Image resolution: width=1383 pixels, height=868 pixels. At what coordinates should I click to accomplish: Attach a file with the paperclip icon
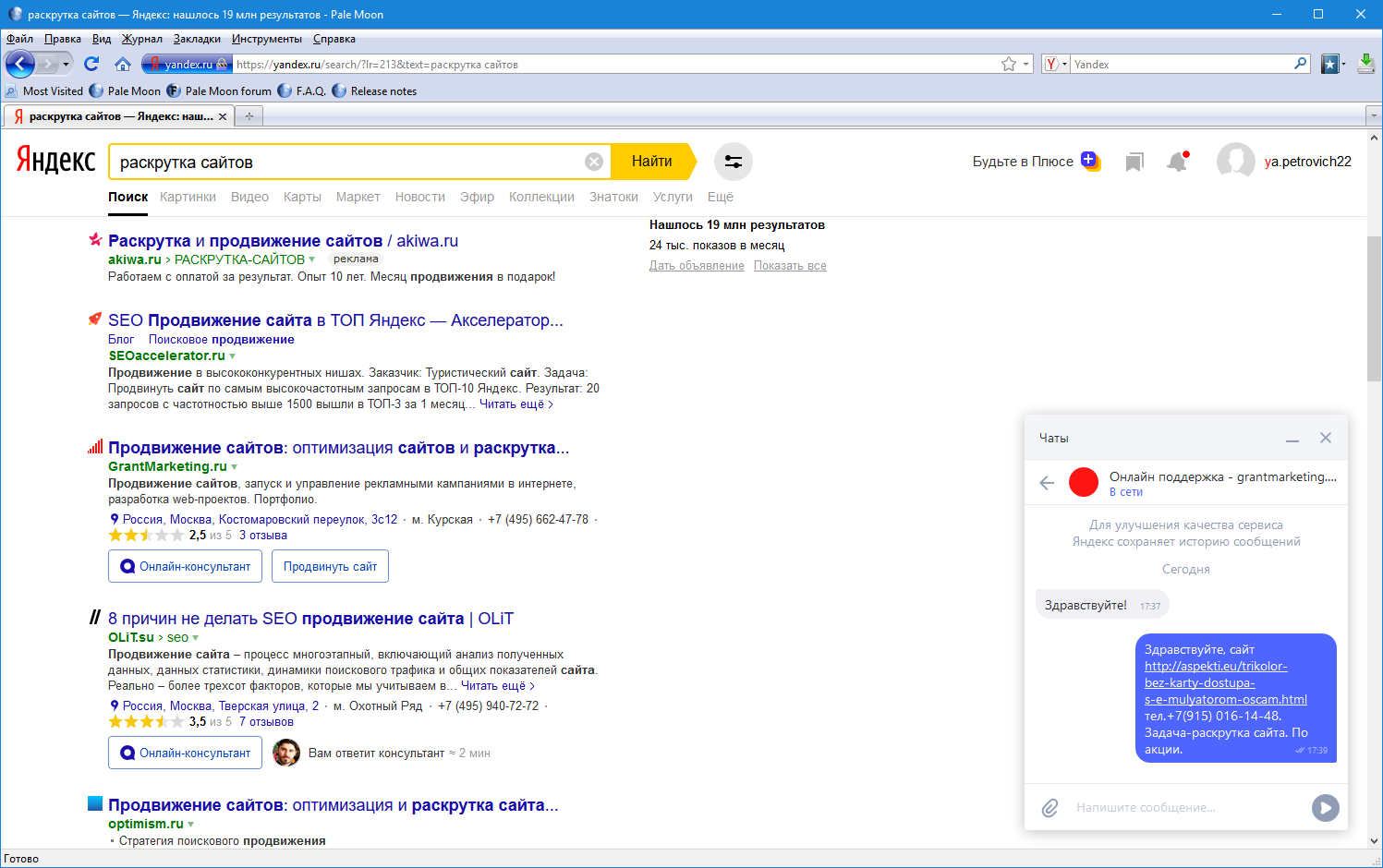[1049, 808]
